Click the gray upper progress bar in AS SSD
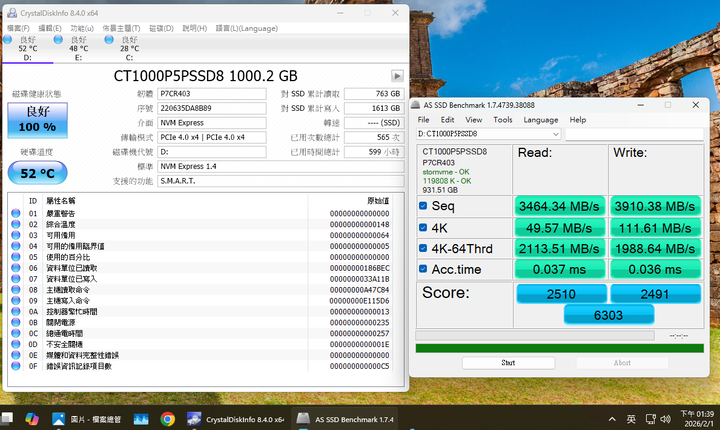 (535, 335)
